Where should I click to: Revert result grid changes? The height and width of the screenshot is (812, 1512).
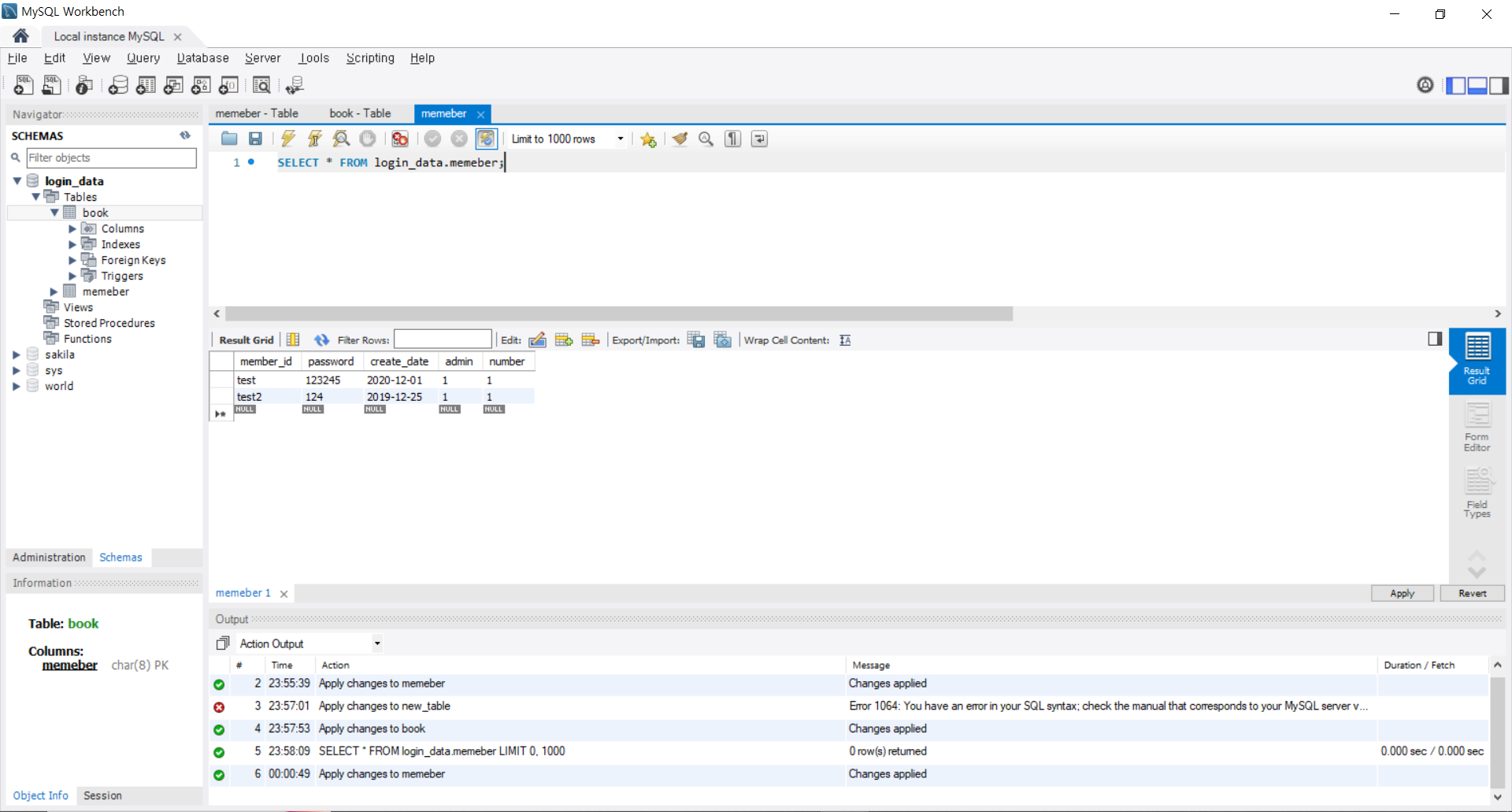tap(1472, 593)
